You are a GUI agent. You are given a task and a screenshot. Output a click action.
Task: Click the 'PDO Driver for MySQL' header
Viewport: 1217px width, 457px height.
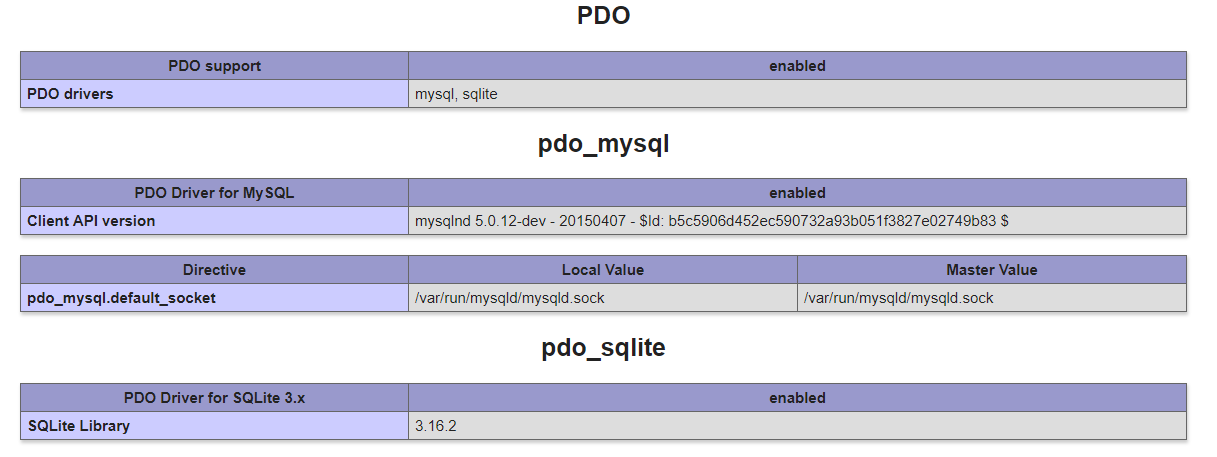[x=214, y=193]
